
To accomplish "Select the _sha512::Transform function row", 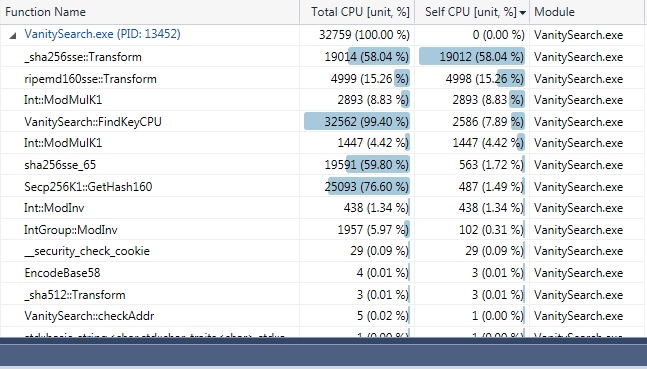I will click(324, 295).
